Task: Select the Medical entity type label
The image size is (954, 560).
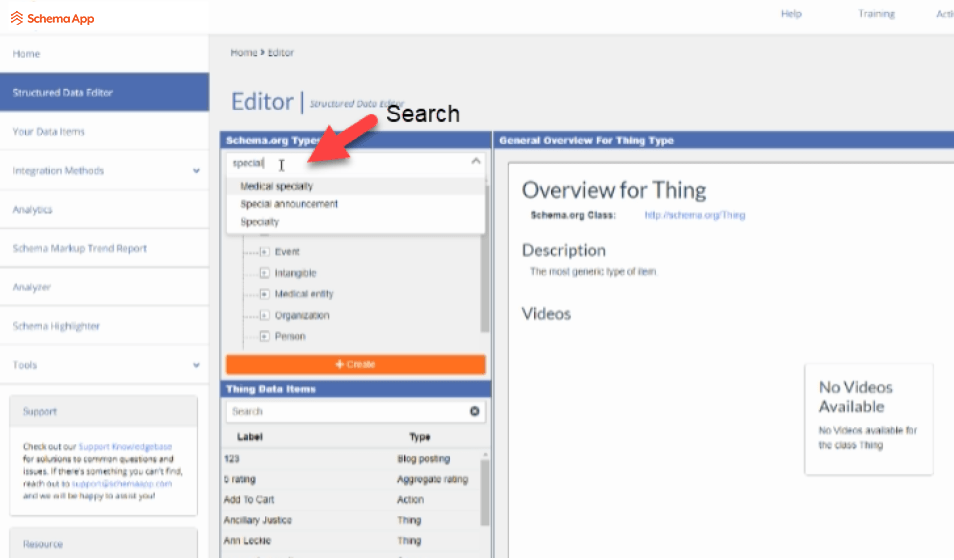Action: coord(304,294)
